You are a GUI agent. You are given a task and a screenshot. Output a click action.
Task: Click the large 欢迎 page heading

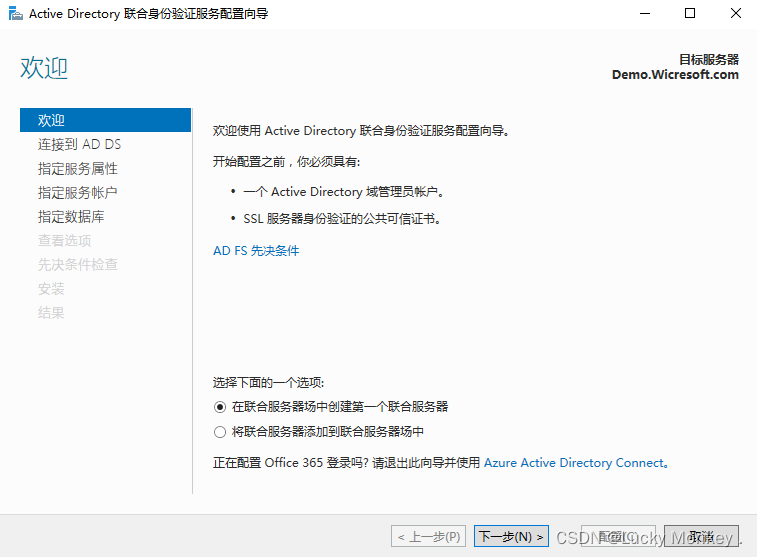coord(44,68)
